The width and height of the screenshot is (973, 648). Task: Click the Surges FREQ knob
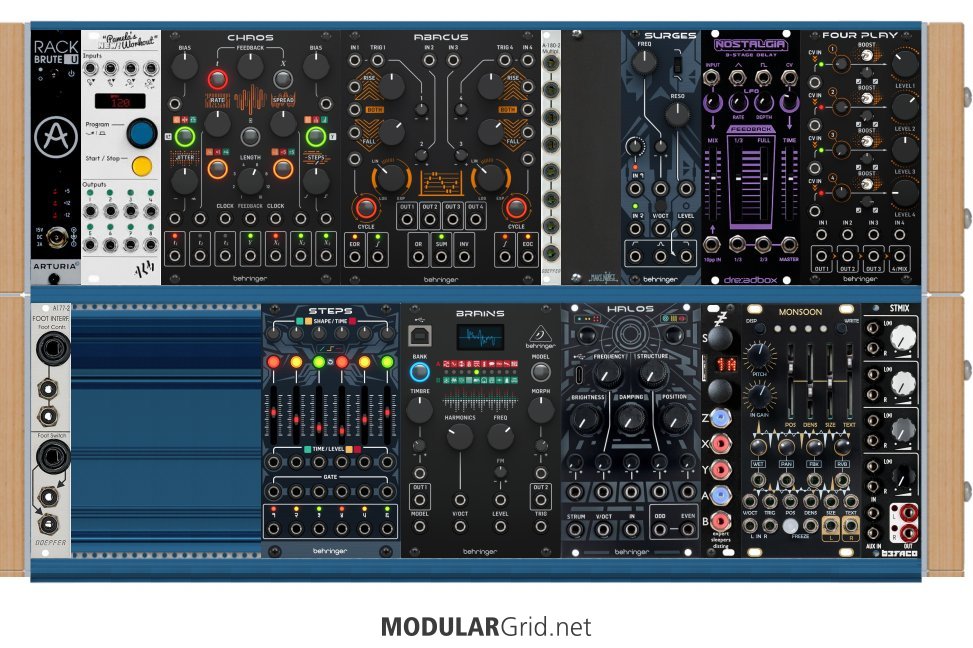[644, 62]
